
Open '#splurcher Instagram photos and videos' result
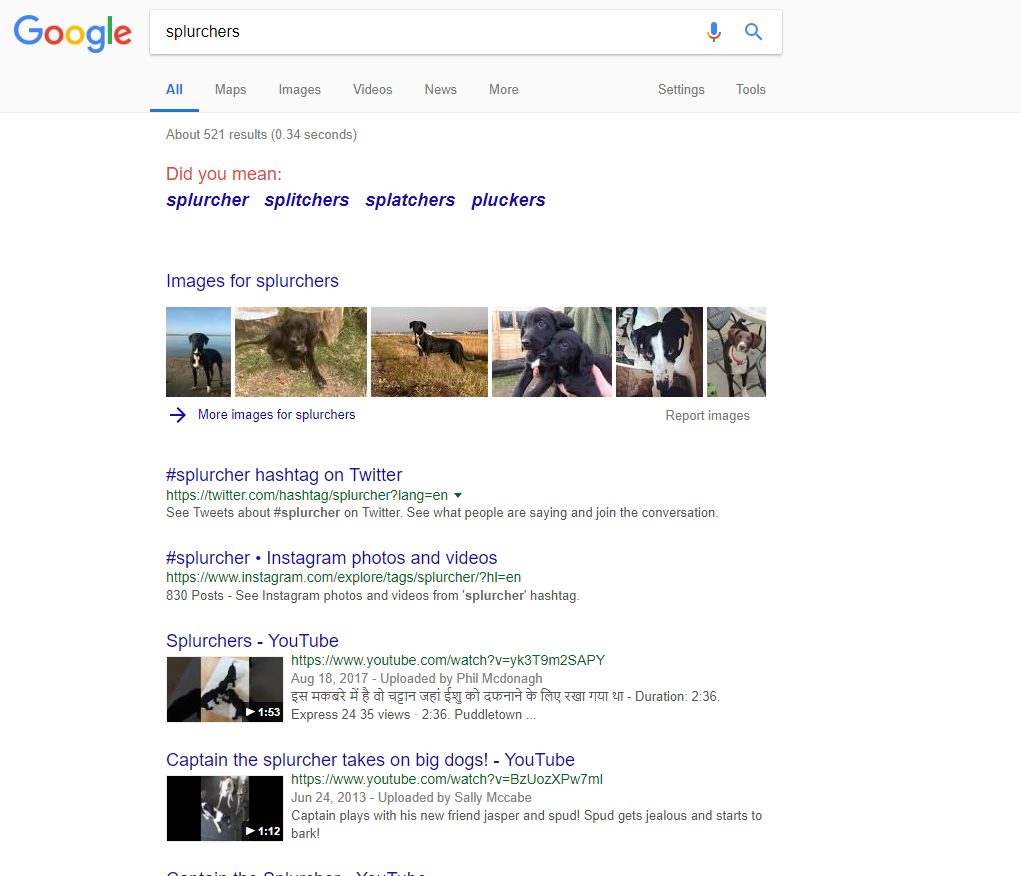tap(331, 558)
